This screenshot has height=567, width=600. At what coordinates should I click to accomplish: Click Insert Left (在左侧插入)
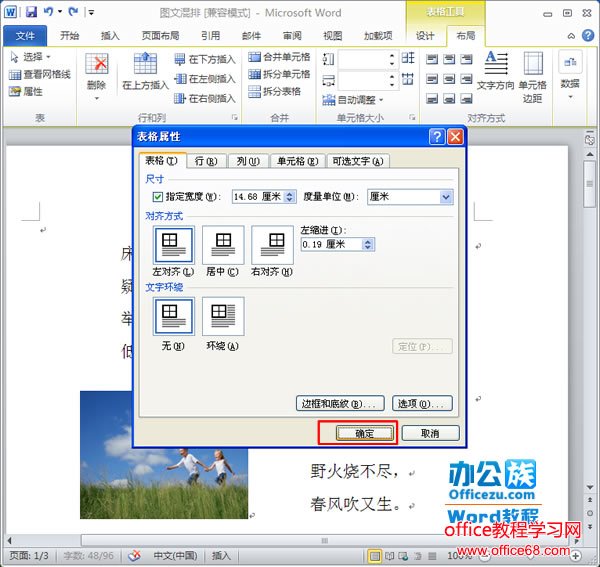[205, 79]
